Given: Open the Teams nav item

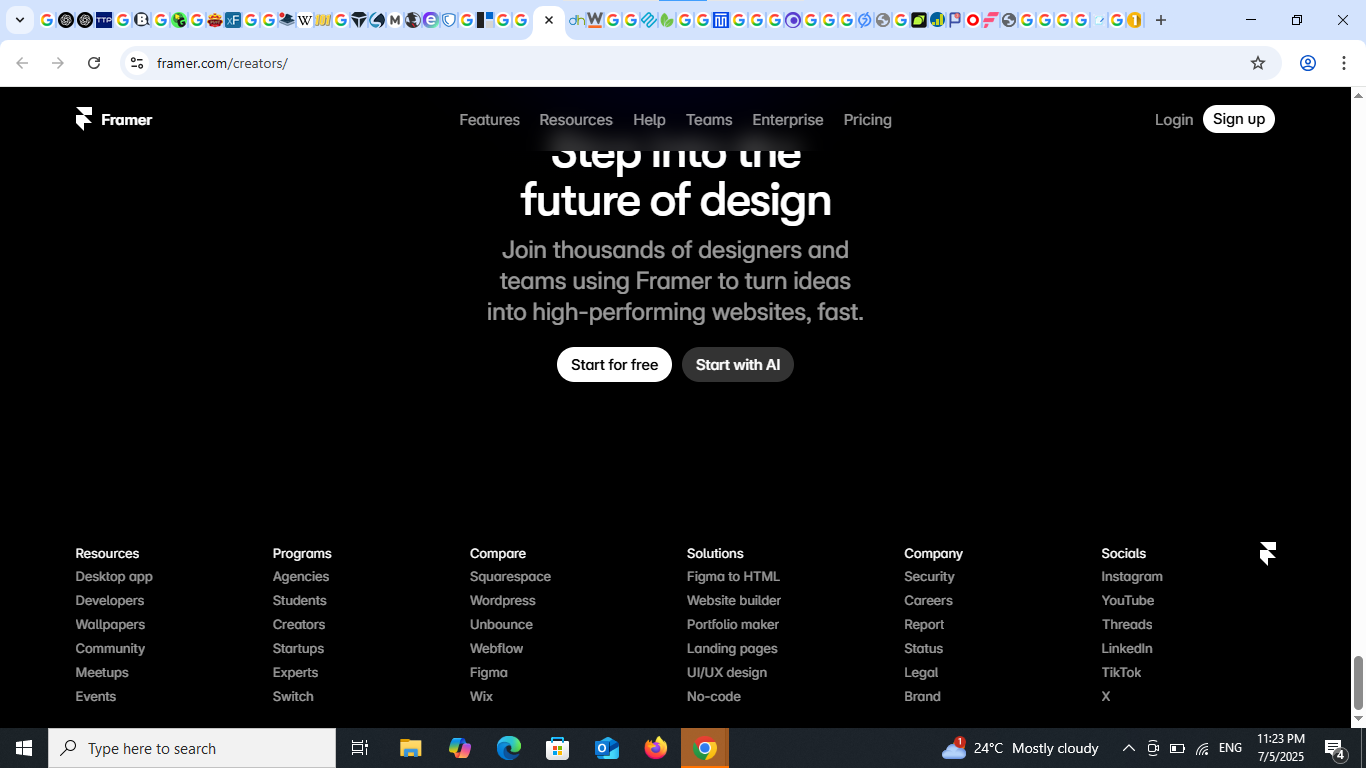Looking at the screenshot, I should pyautogui.click(x=709, y=120).
